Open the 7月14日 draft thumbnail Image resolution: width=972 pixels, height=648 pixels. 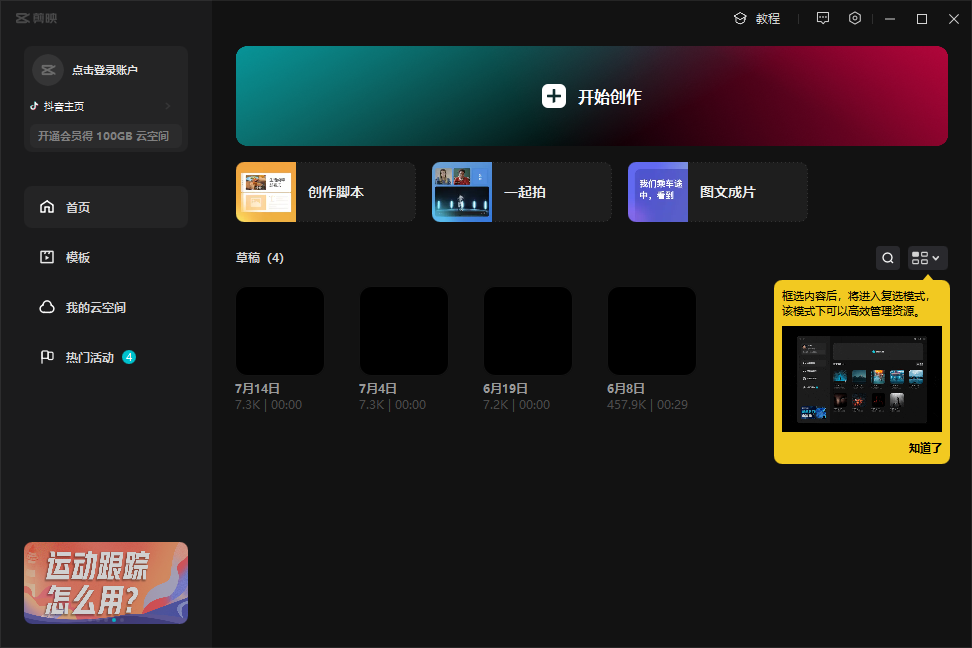(280, 331)
